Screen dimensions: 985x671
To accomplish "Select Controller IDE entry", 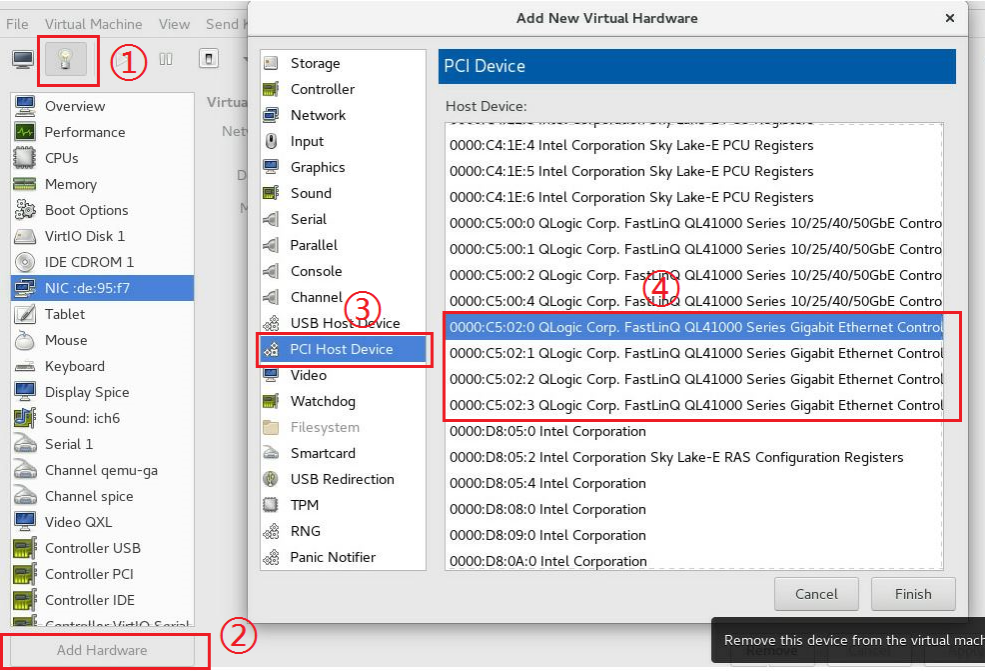I will point(102,600).
